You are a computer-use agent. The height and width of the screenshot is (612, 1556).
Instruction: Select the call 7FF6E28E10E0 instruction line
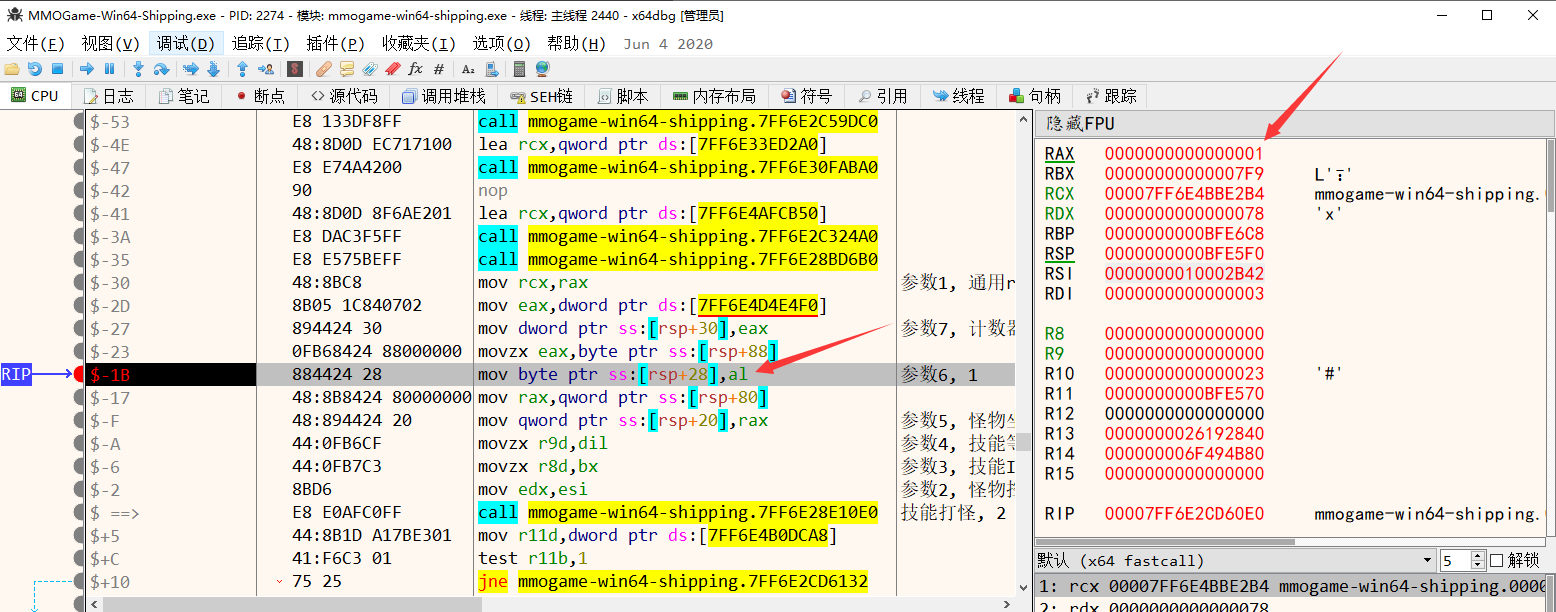(x=678, y=513)
